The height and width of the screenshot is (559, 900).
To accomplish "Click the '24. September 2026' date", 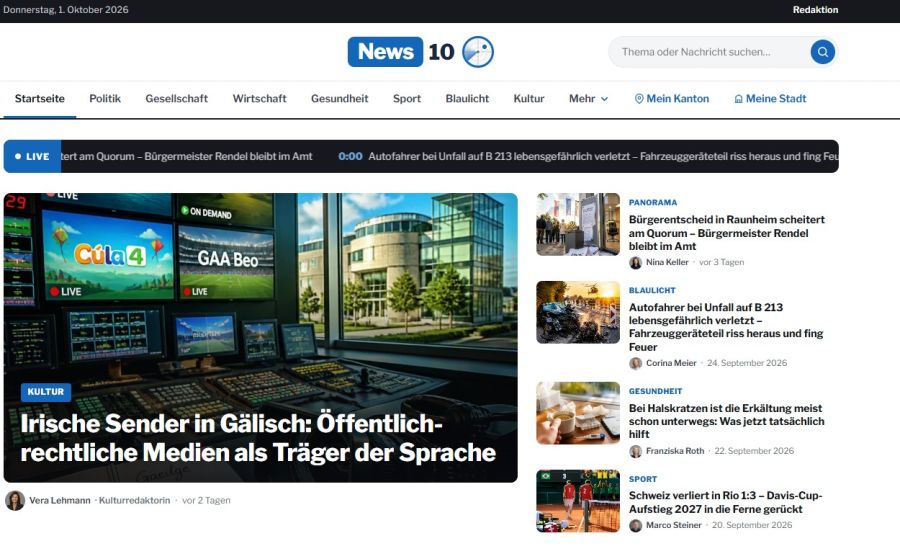I will [x=747, y=363].
